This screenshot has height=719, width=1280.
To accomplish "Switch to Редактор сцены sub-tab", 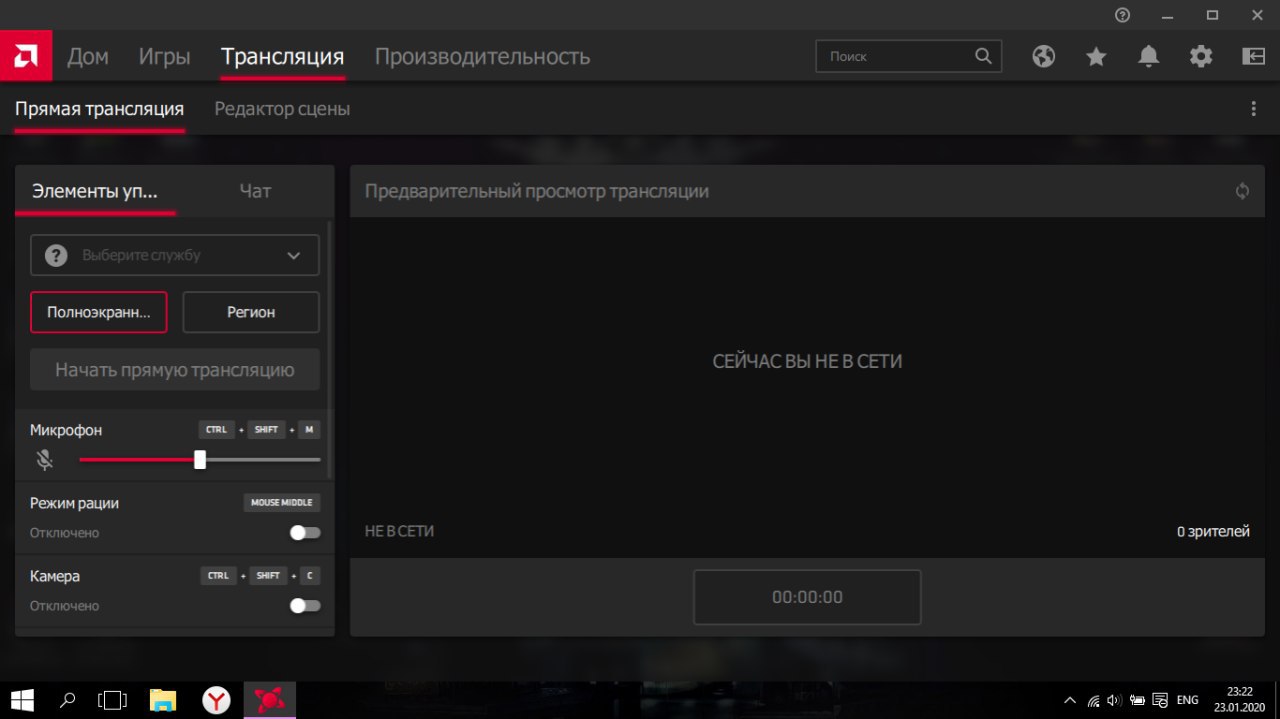I will pyautogui.click(x=282, y=109).
